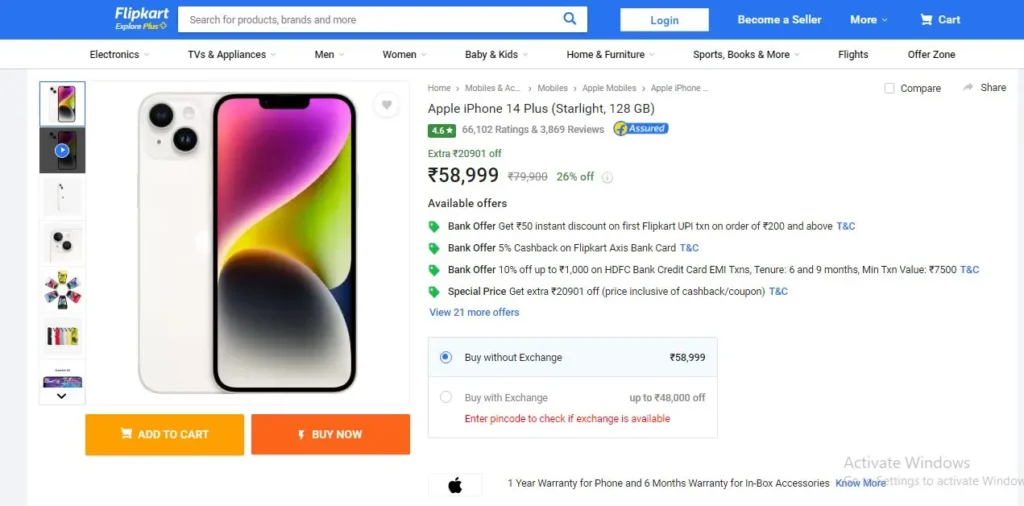This screenshot has height=506, width=1024.
Task: Show more thumbnails with down chevron
Action: click(x=61, y=396)
